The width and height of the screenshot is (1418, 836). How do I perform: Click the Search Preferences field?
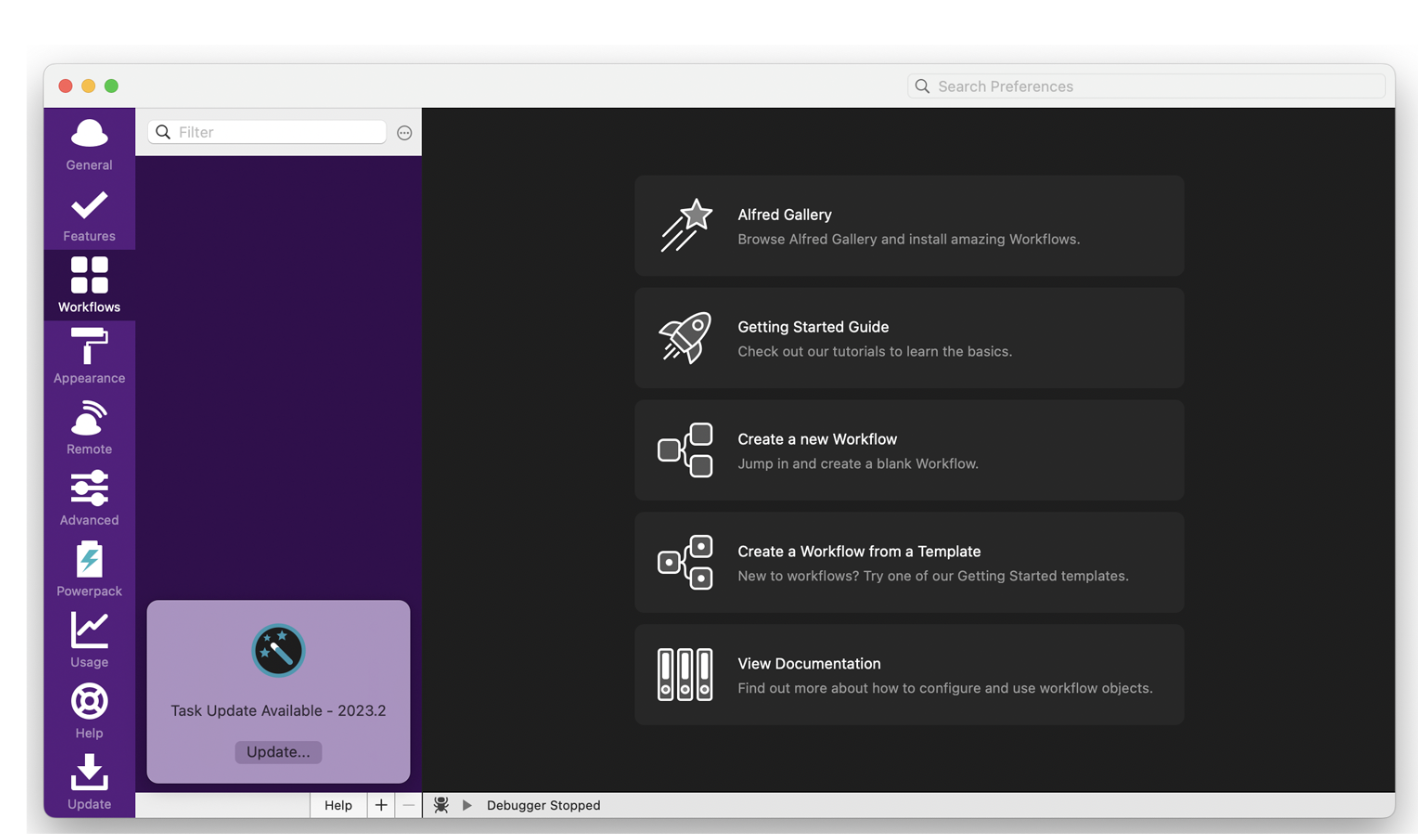pos(1146,86)
